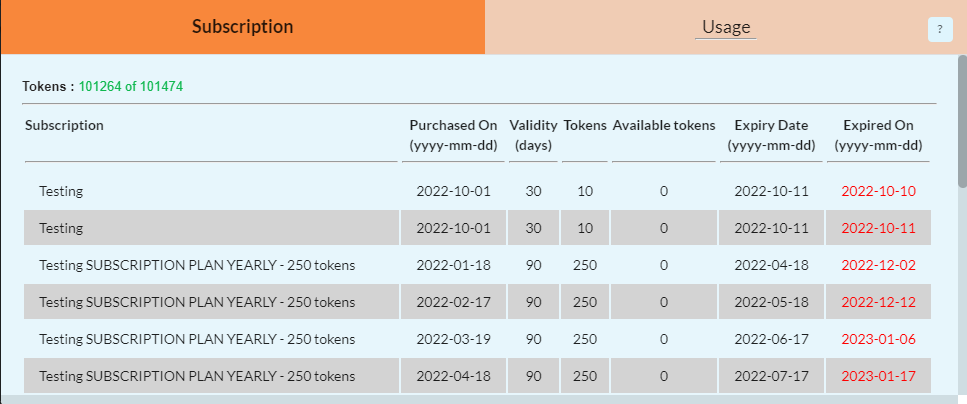
Task: Select the Subscription tab
Action: point(242,27)
